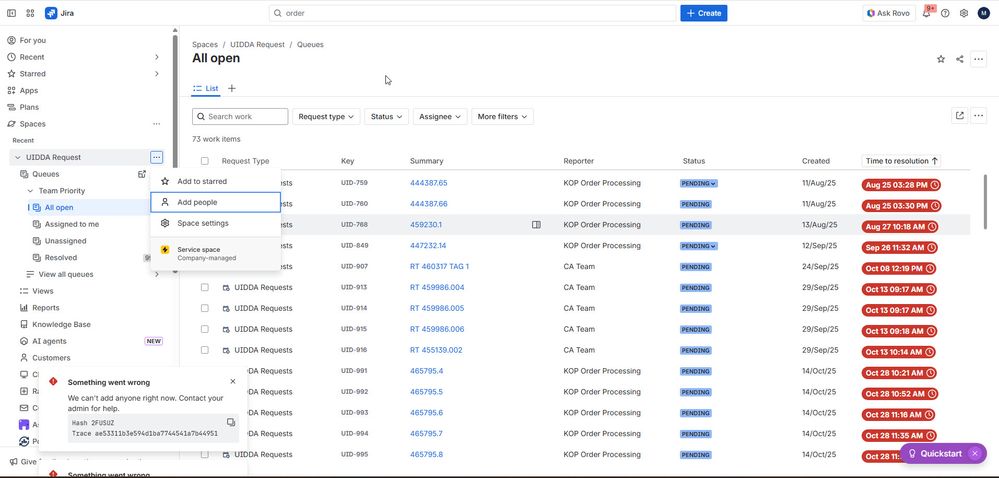Click the Jira logo

coord(59,13)
